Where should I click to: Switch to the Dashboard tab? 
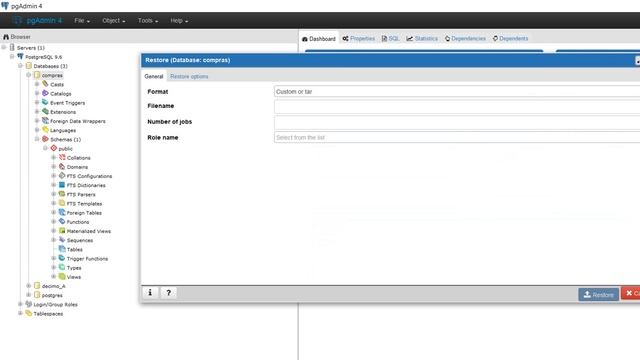319,39
